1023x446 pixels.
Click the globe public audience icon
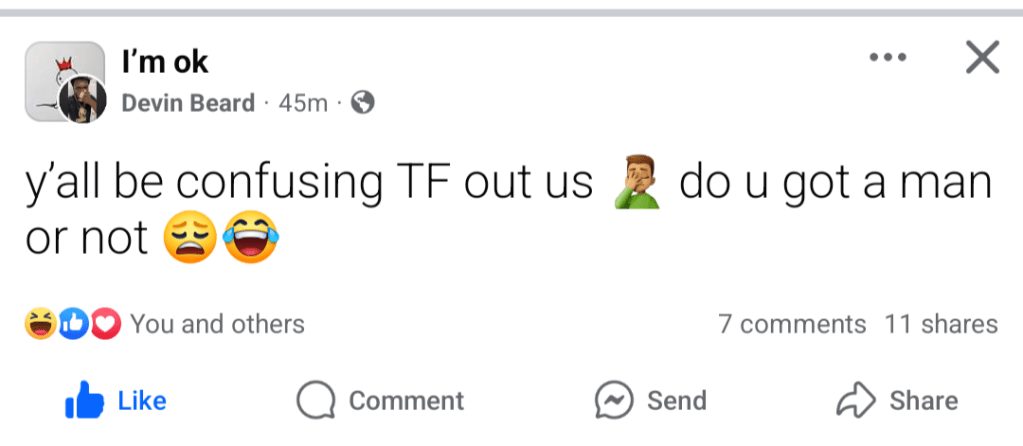tap(363, 102)
